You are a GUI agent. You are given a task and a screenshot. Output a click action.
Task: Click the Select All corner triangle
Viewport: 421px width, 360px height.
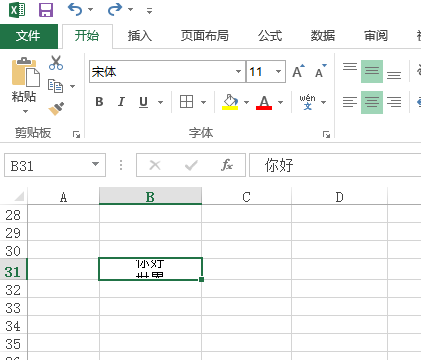pyautogui.click(x=19, y=196)
